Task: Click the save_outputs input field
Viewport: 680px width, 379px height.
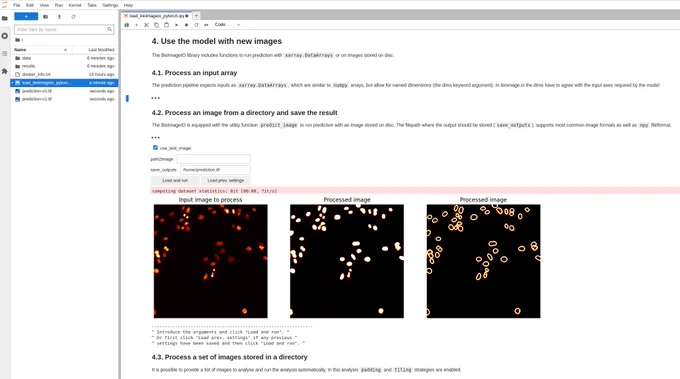Action: tap(215, 170)
